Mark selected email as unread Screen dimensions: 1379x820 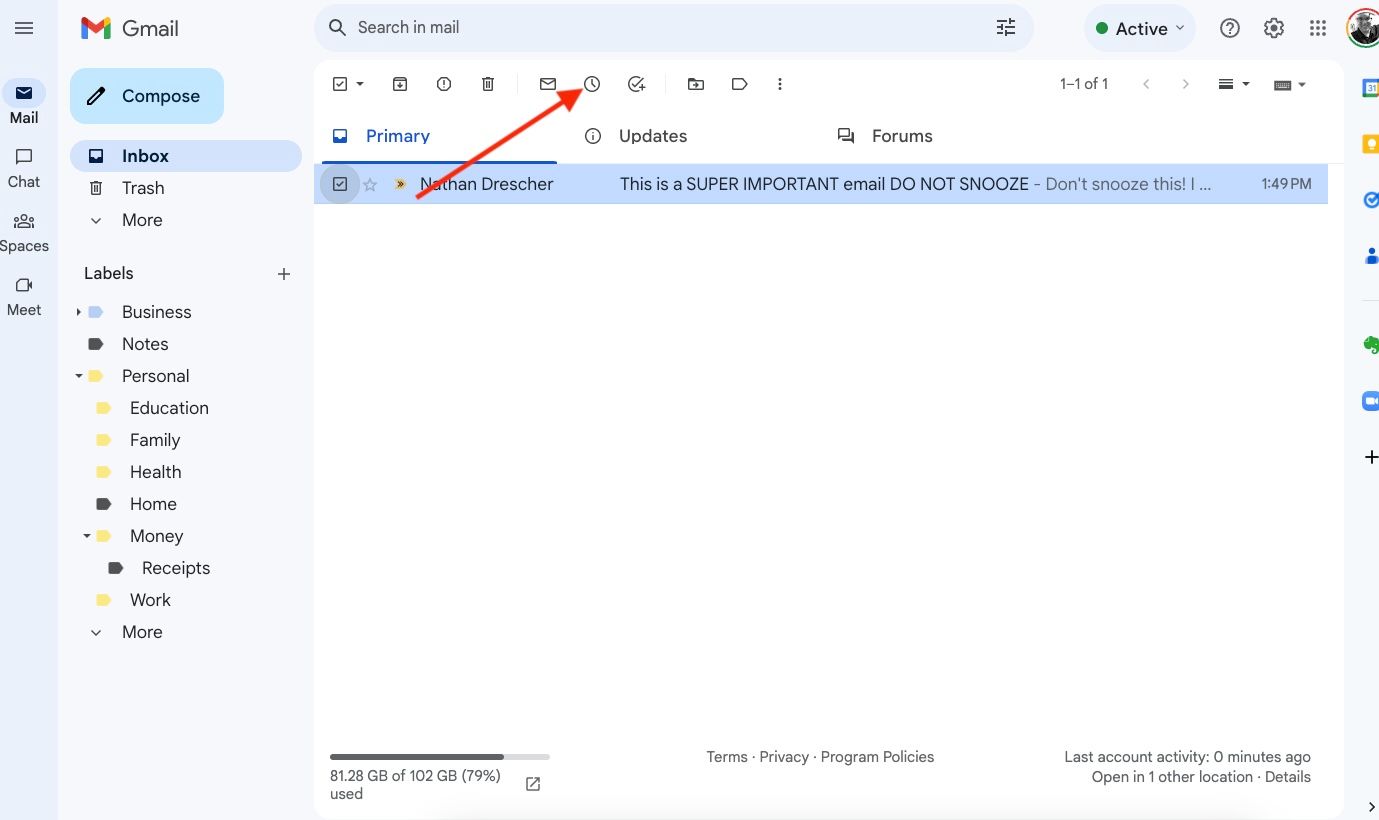(548, 84)
